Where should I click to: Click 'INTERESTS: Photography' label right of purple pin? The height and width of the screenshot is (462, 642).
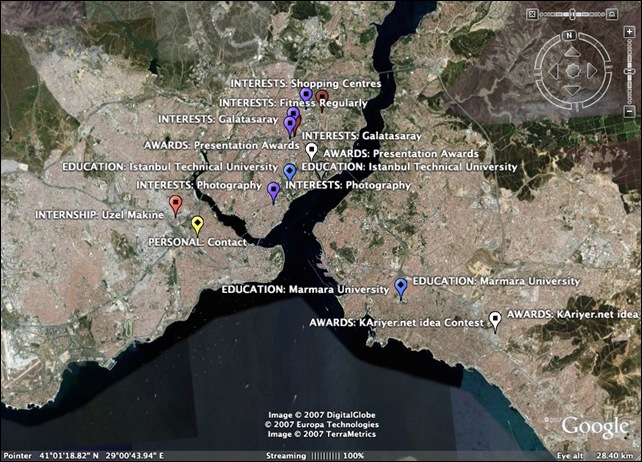pyautogui.click(x=348, y=185)
